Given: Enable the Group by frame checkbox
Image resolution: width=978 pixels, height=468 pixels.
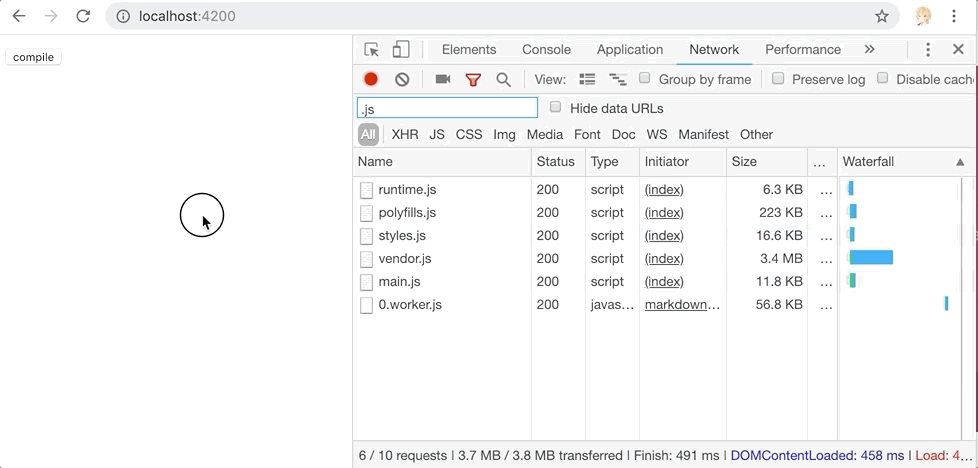Looking at the screenshot, I should click(x=645, y=78).
